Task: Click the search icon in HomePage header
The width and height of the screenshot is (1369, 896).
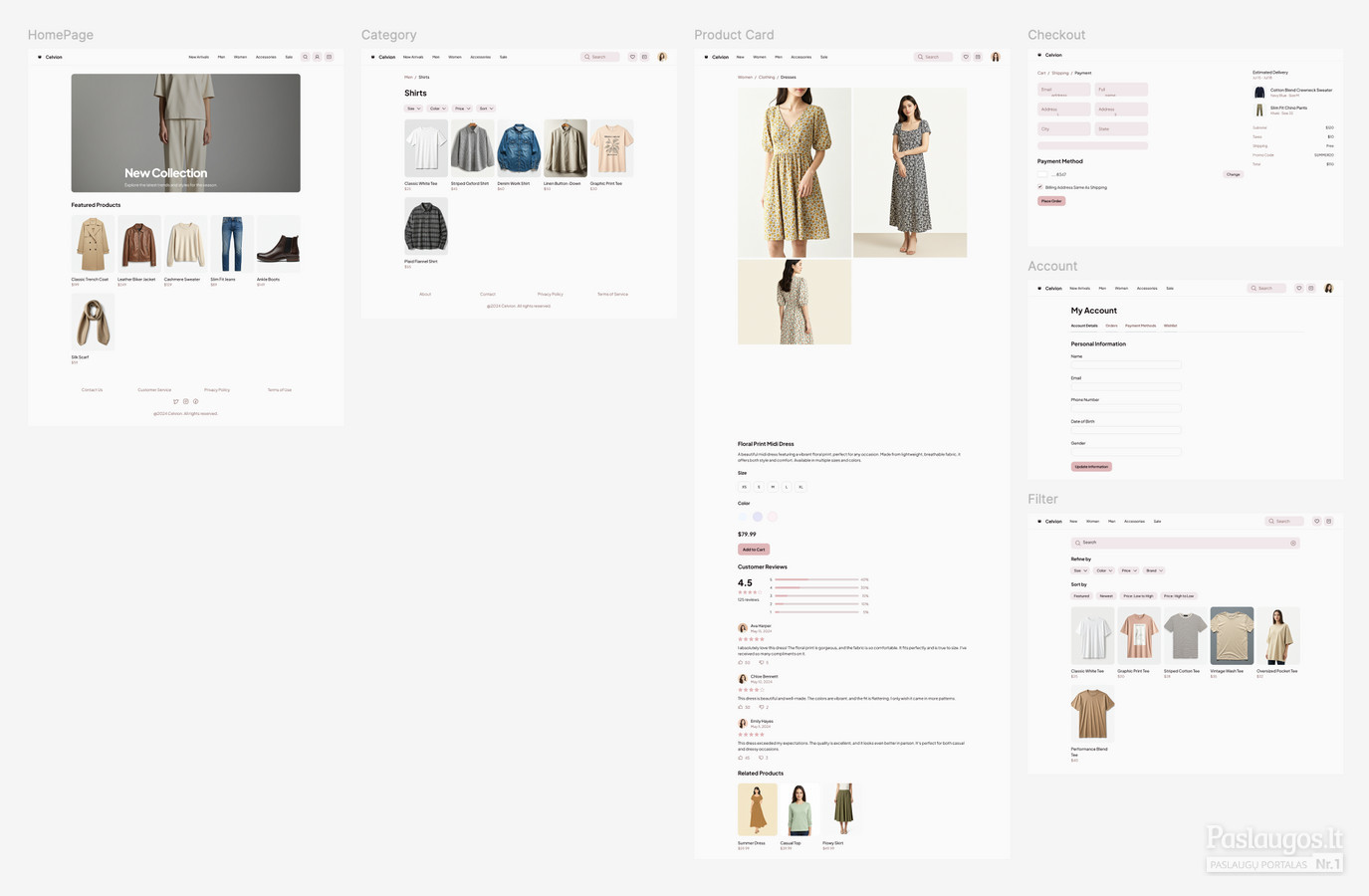Action: point(306,57)
